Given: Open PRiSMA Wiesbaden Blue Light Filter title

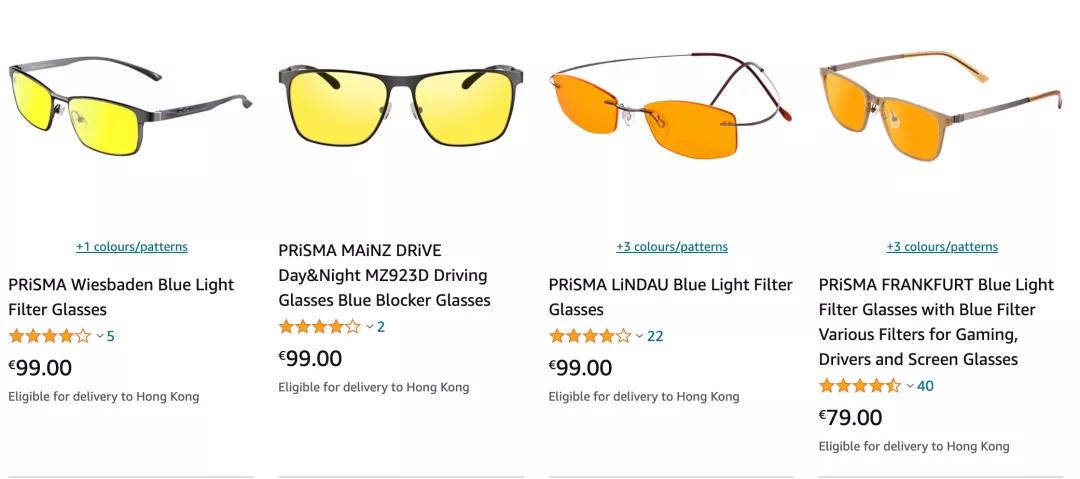Looking at the screenshot, I should (121, 297).
